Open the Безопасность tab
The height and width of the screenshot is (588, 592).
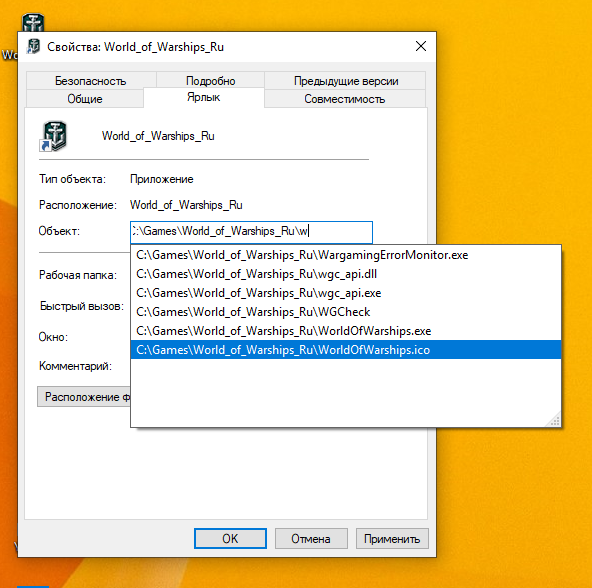tap(91, 80)
